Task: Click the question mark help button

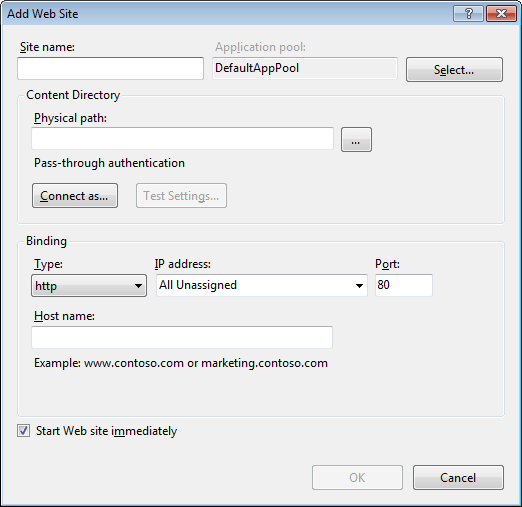Action: (x=468, y=14)
